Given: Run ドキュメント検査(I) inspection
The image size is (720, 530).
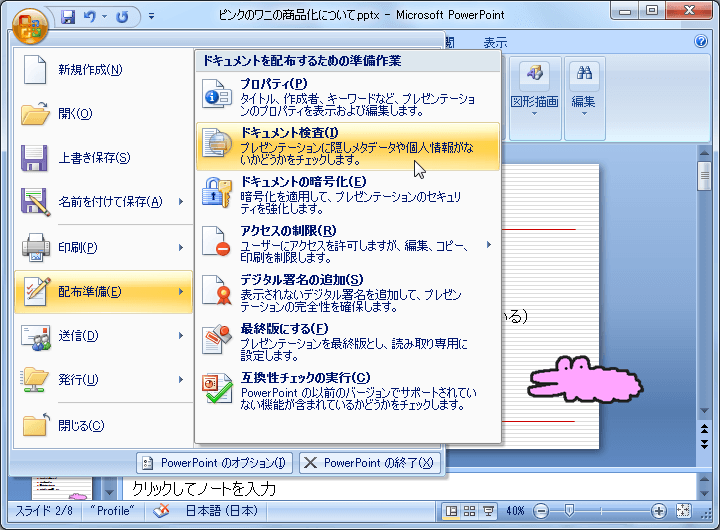Looking at the screenshot, I should coord(348,146).
